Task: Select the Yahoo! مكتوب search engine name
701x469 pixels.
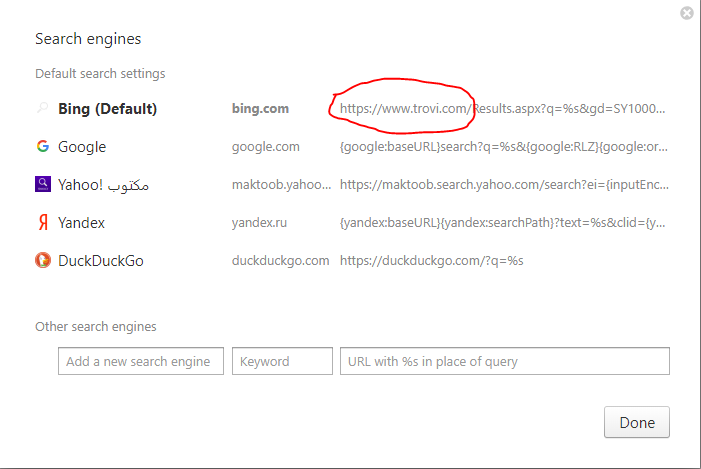Action: coord(103,185)
